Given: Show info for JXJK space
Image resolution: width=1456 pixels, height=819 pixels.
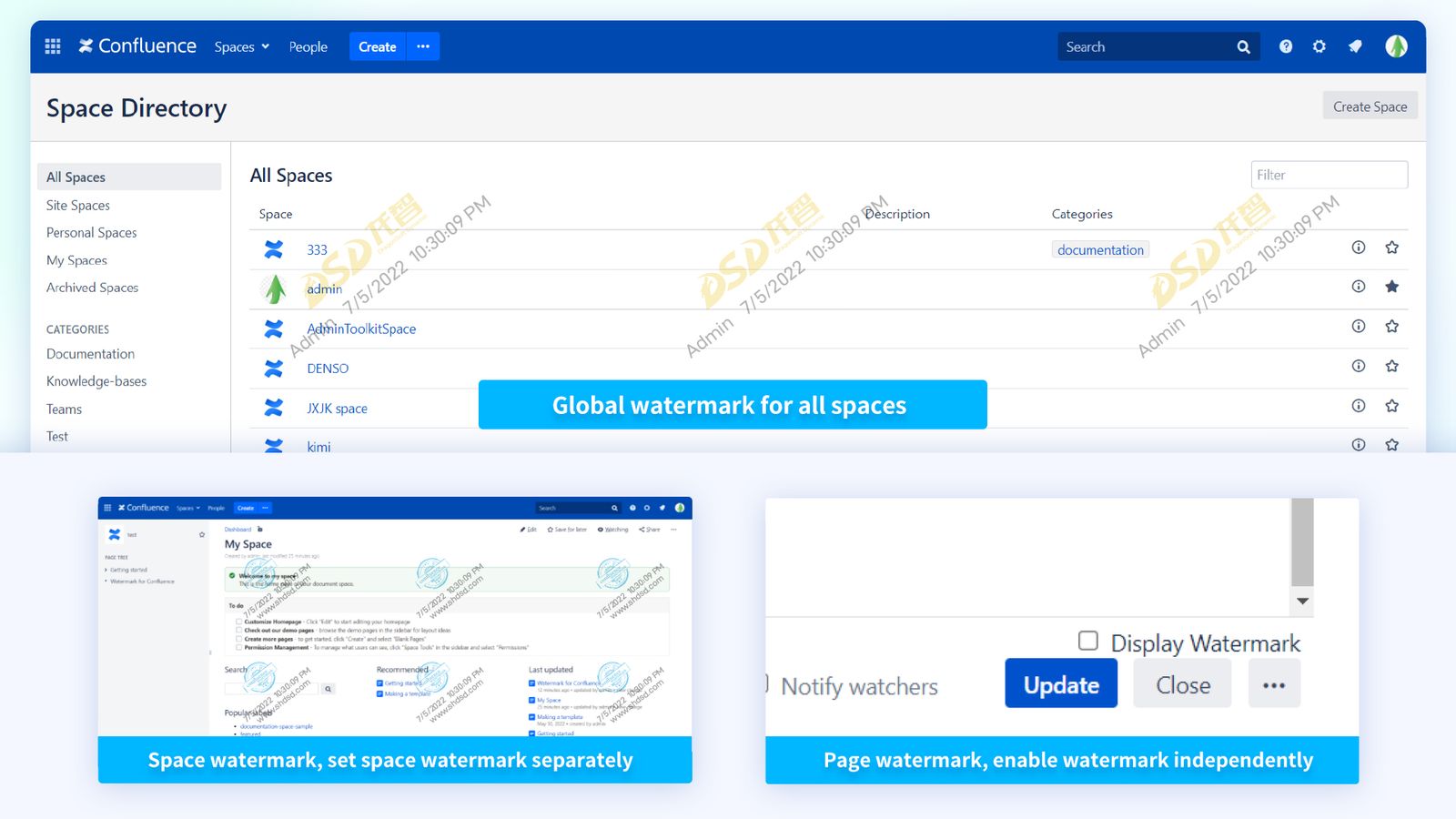Looking at the screenshot, I should 1359,406.
